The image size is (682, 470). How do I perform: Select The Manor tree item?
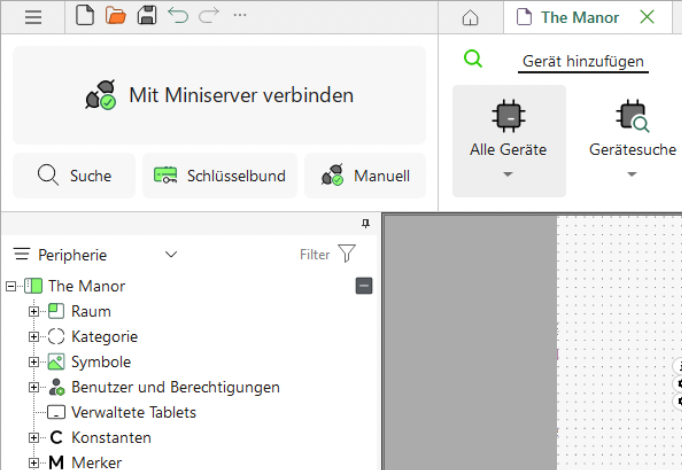pyautogui.click(x=87, y=286)
